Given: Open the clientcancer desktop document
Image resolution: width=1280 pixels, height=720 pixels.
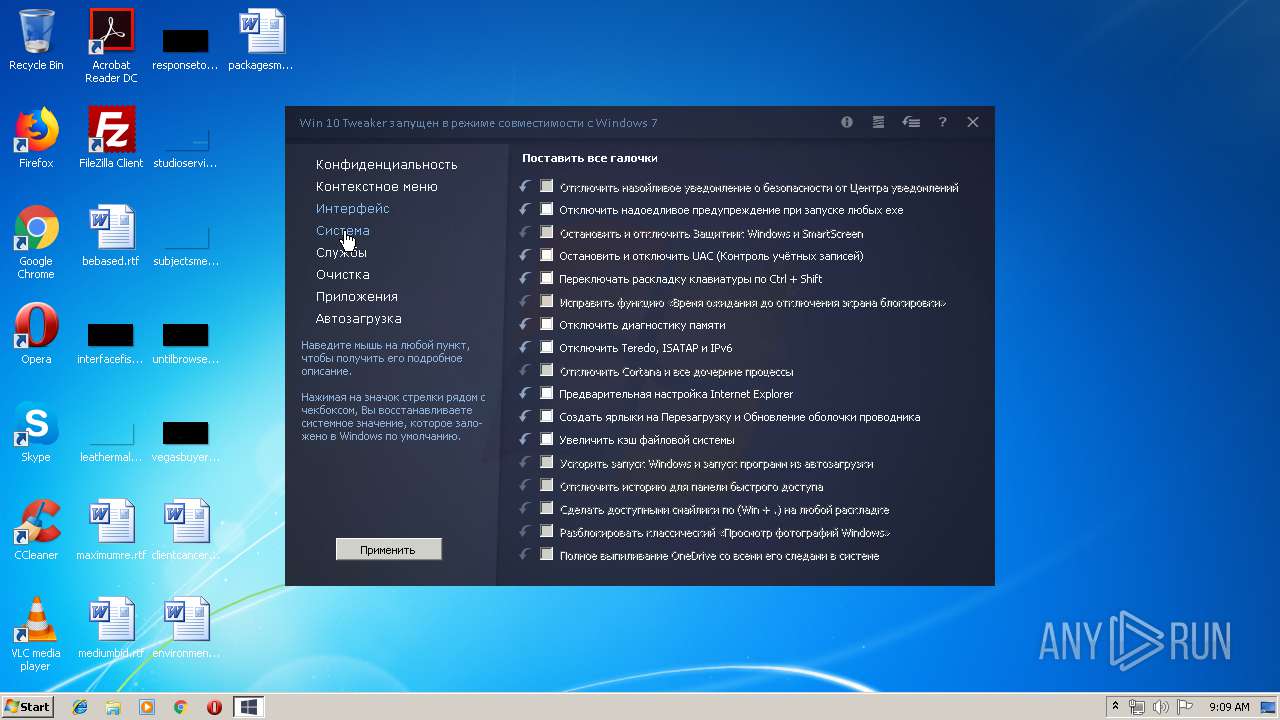Looking at the screenshot, I should (186, 530).
